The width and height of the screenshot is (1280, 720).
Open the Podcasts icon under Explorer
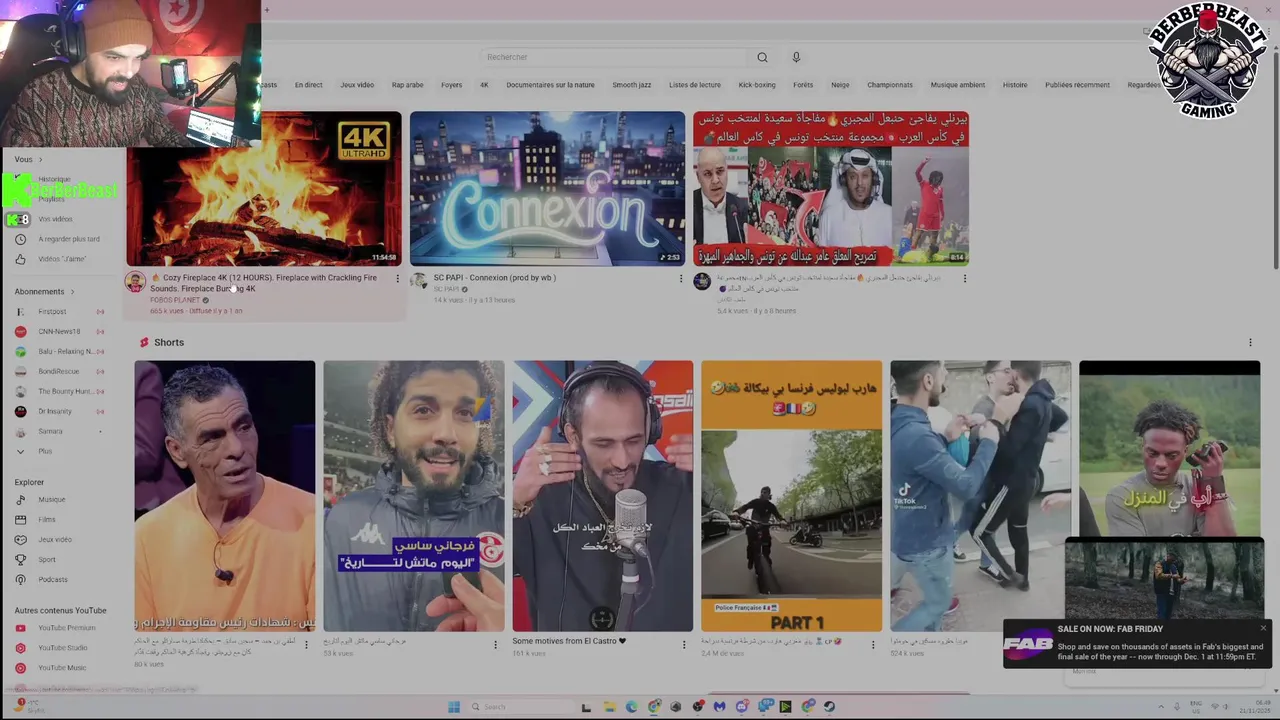(20, 580)
